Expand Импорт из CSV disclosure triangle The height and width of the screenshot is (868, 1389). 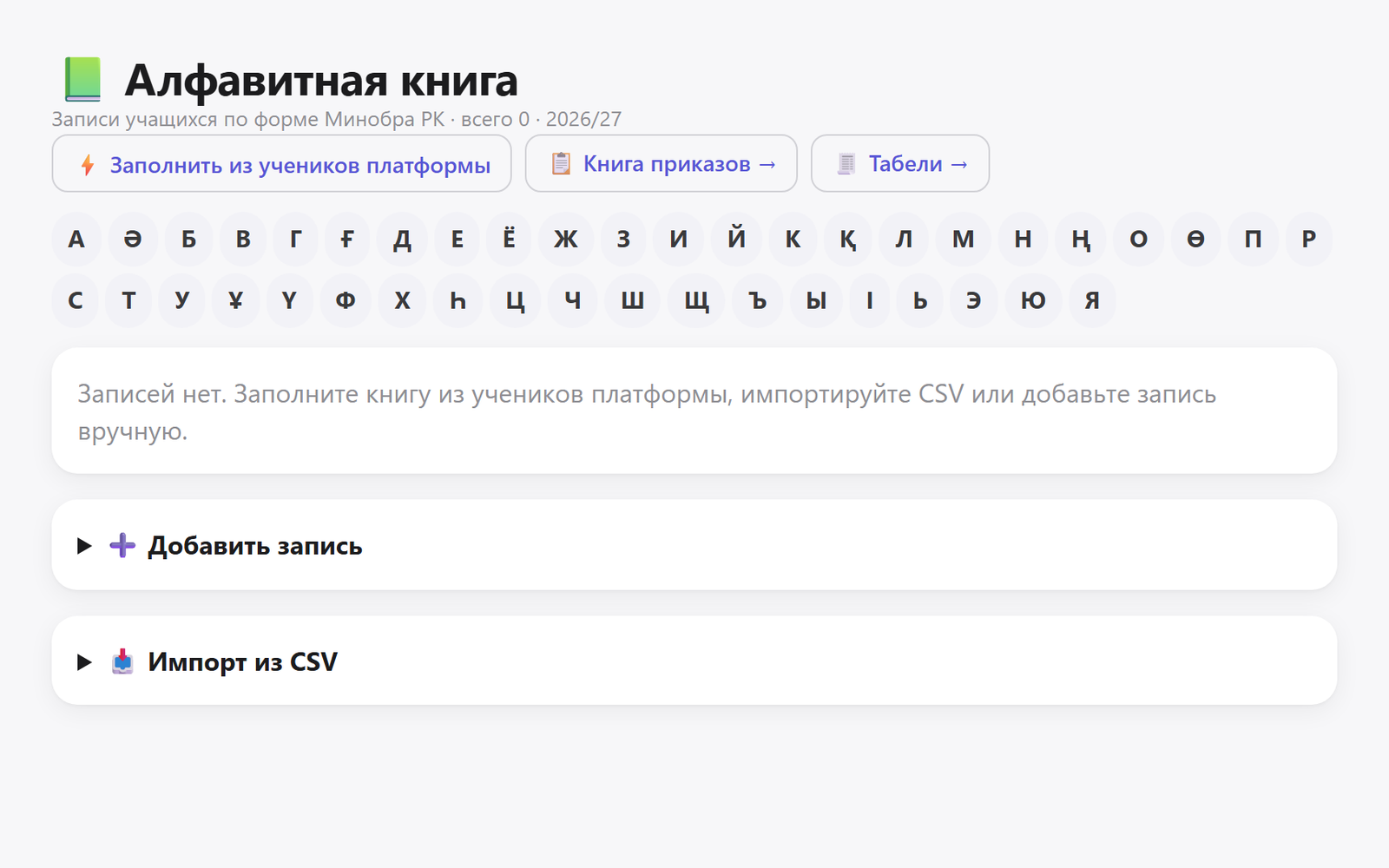click(84, 662)
